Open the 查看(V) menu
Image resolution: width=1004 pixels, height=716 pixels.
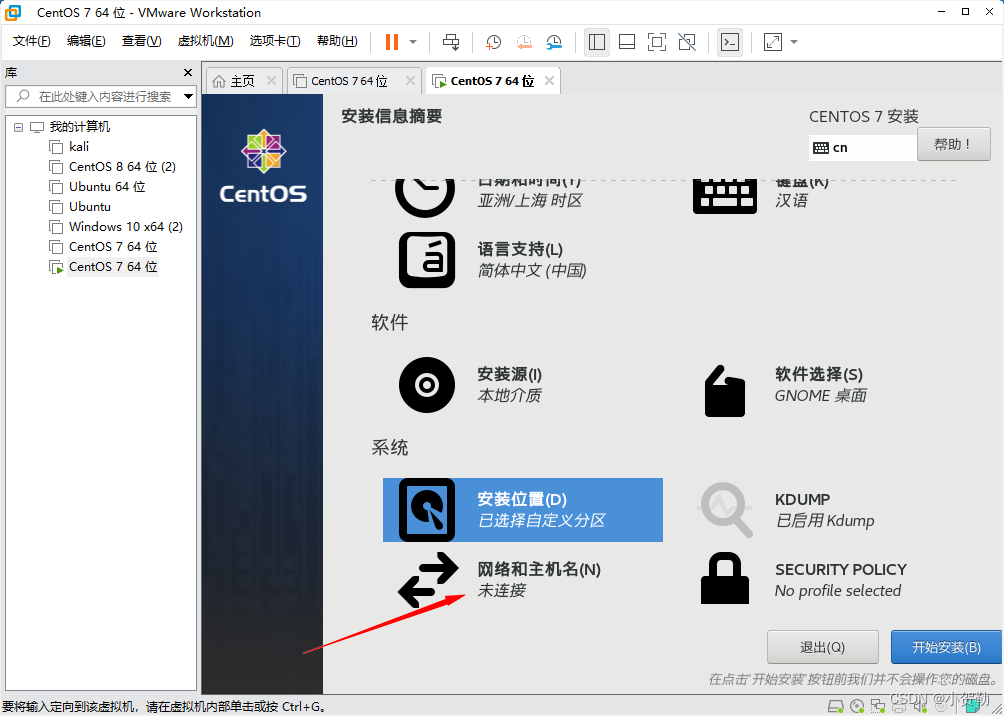(142, 41)
